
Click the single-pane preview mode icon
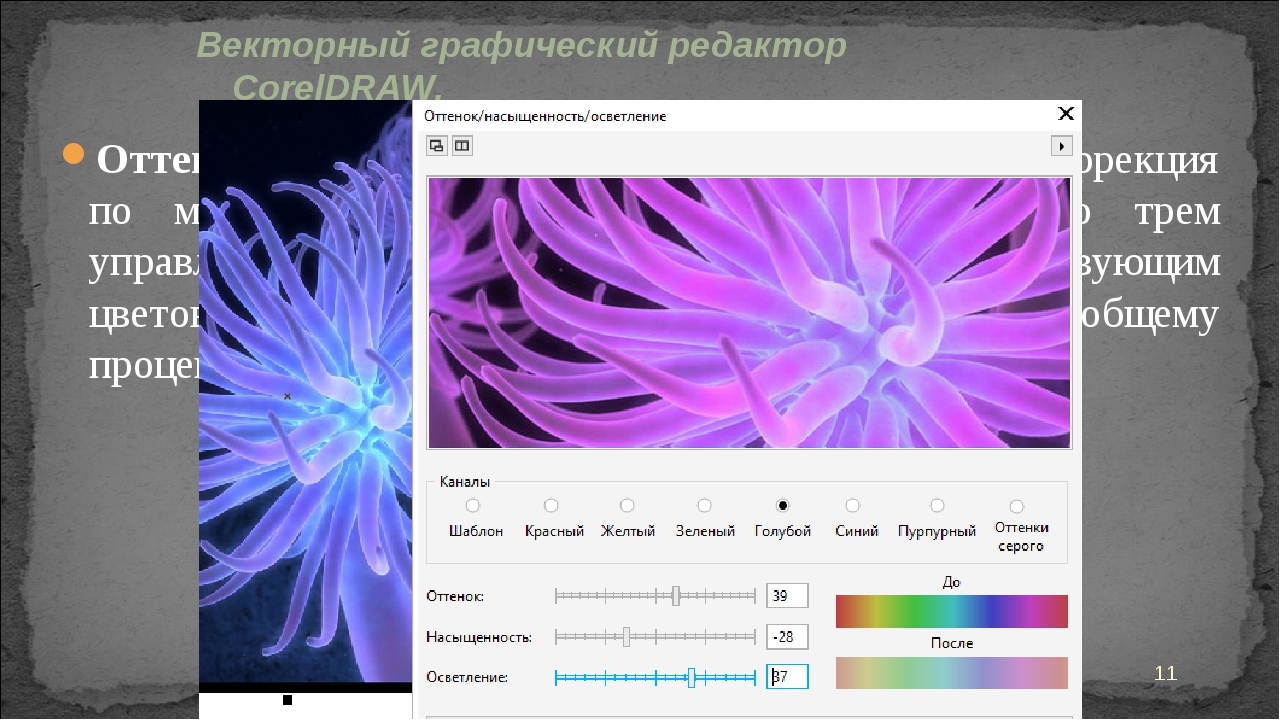click(437, 146)
